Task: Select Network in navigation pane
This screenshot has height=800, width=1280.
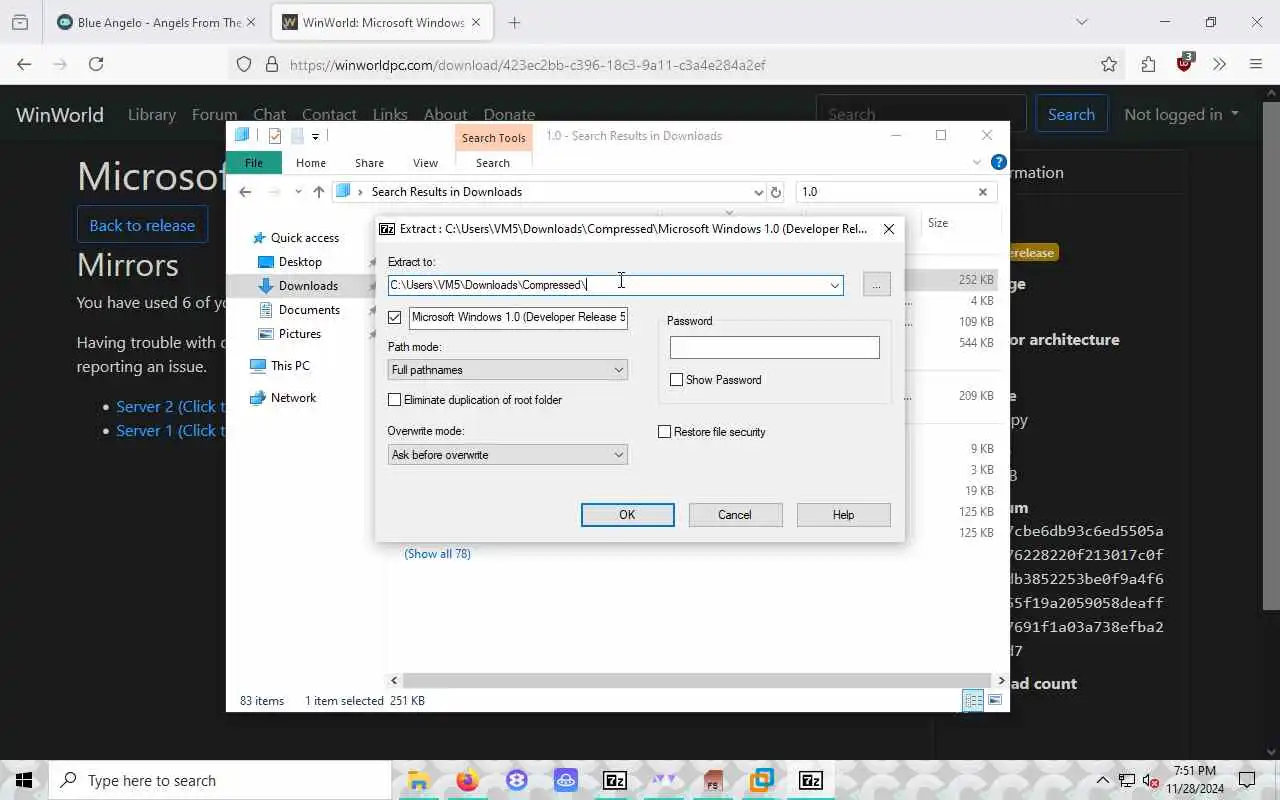Action: [x=293, y=398]
